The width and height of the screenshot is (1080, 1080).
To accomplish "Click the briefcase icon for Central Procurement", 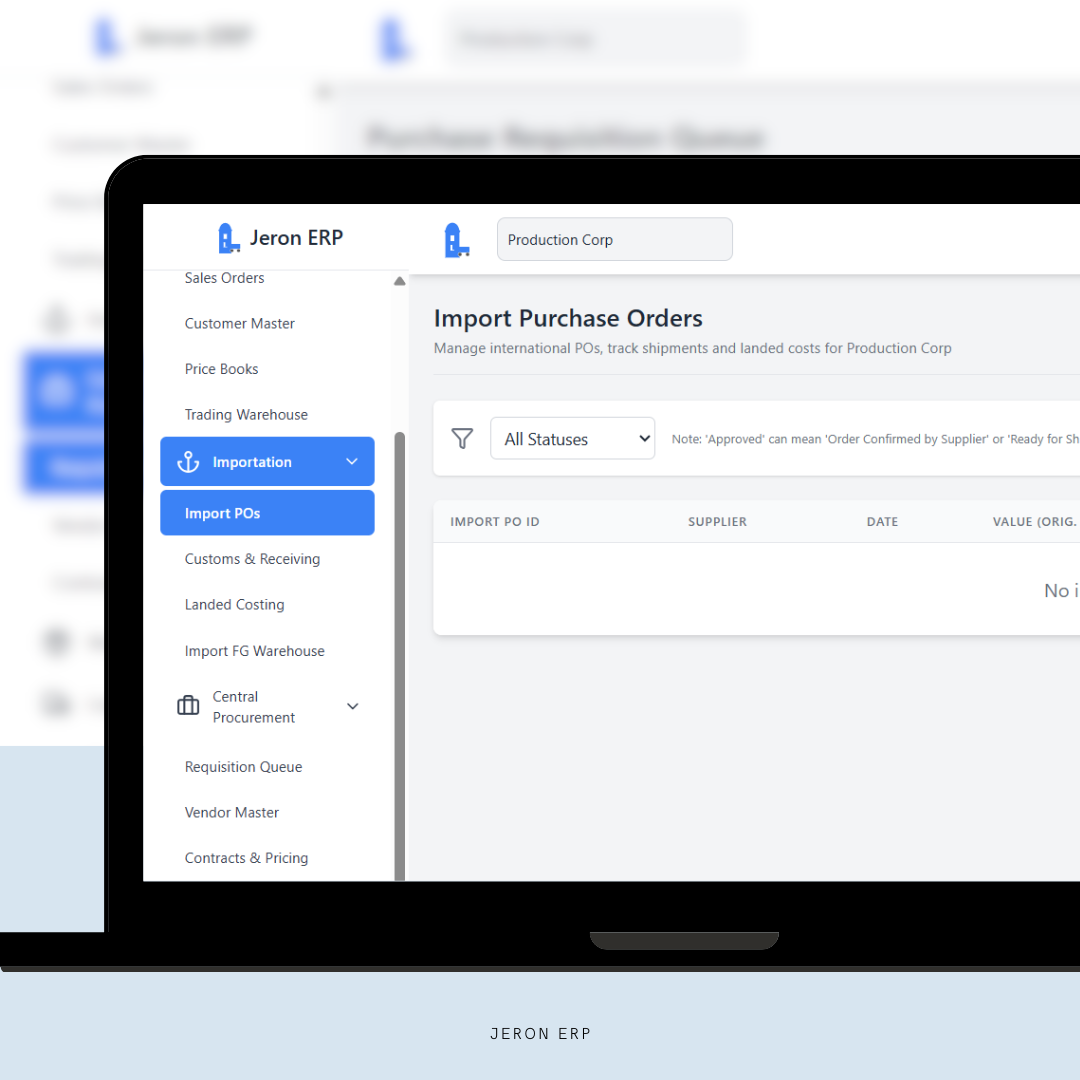I will tap(188, 706).
